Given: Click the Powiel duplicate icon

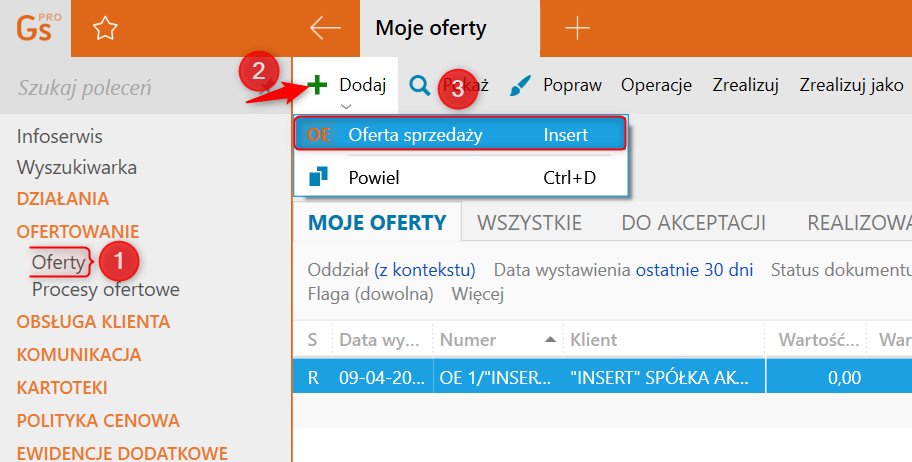Looking at the screenshot, I should click(318, 178).
